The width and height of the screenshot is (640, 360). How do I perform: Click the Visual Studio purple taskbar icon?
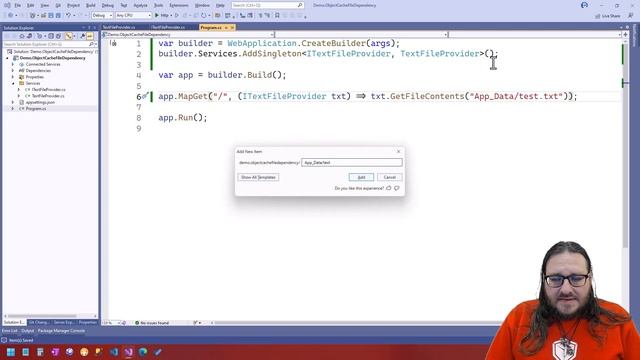(129, 352)
